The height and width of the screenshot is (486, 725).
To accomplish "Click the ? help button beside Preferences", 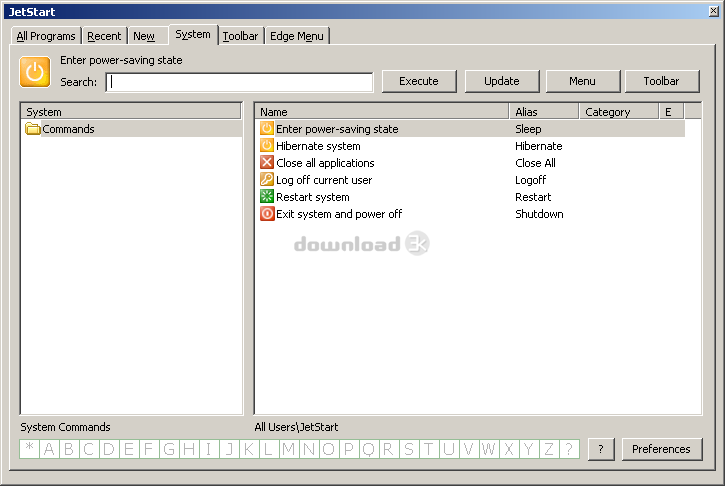I will (601, 449).
